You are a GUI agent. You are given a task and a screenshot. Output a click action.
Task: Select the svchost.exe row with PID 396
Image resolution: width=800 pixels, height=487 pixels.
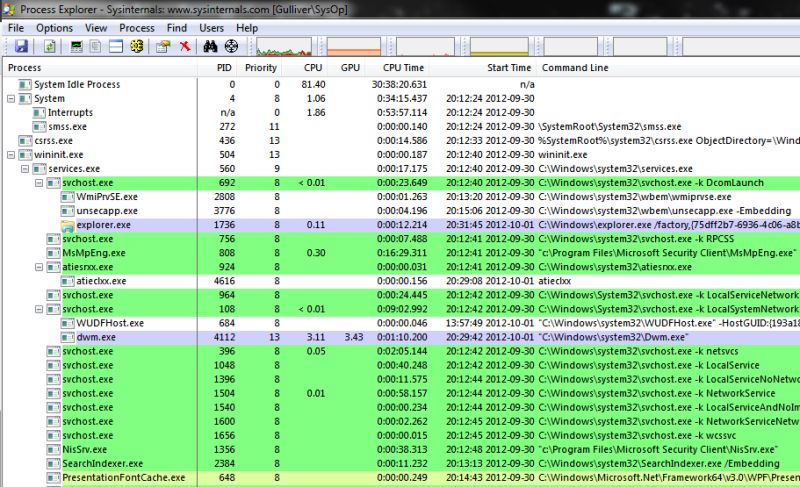click(x=402, y=351)
